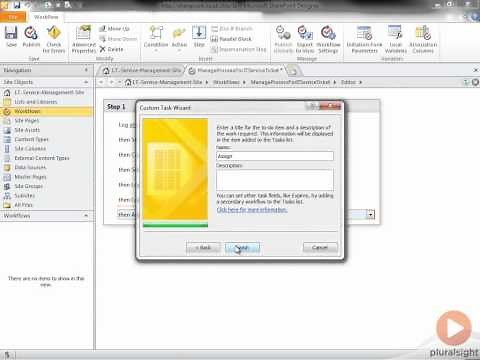Select Workflows in Site Objects
This screenshot has height=360, width=480.
click(47, 111)
